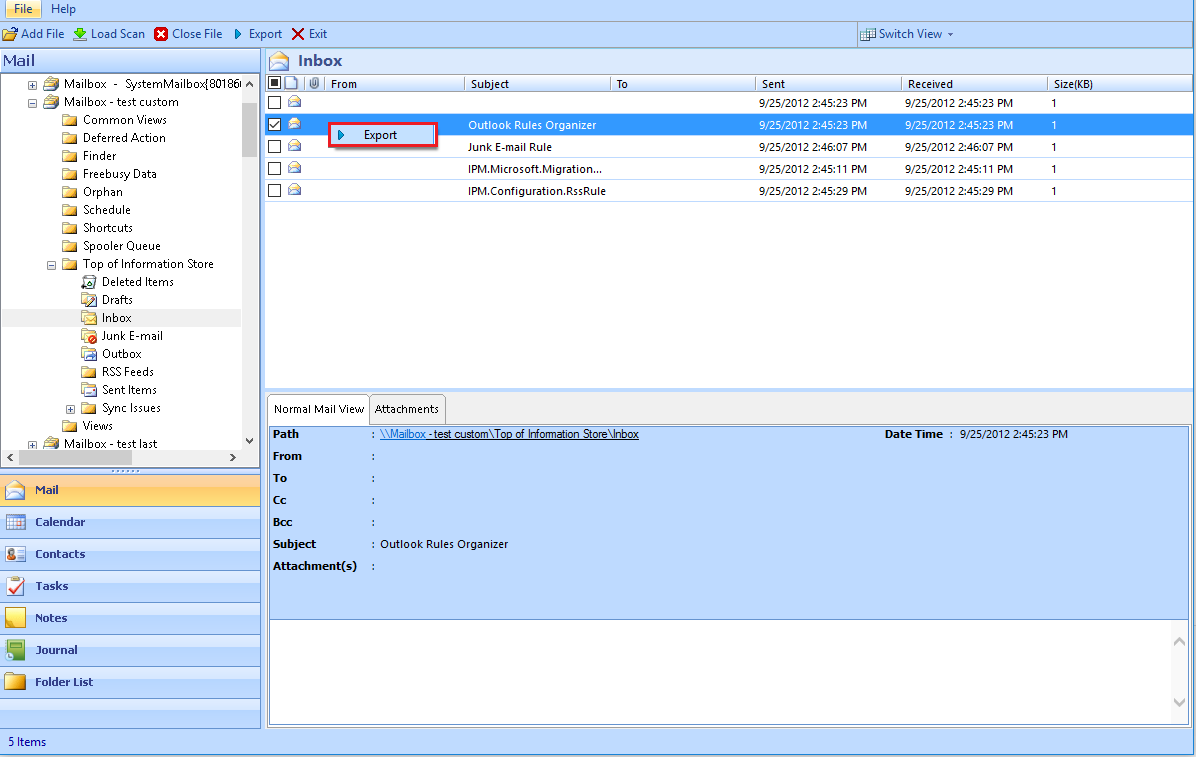Click the Drafts folder icon

coord(89,300)
